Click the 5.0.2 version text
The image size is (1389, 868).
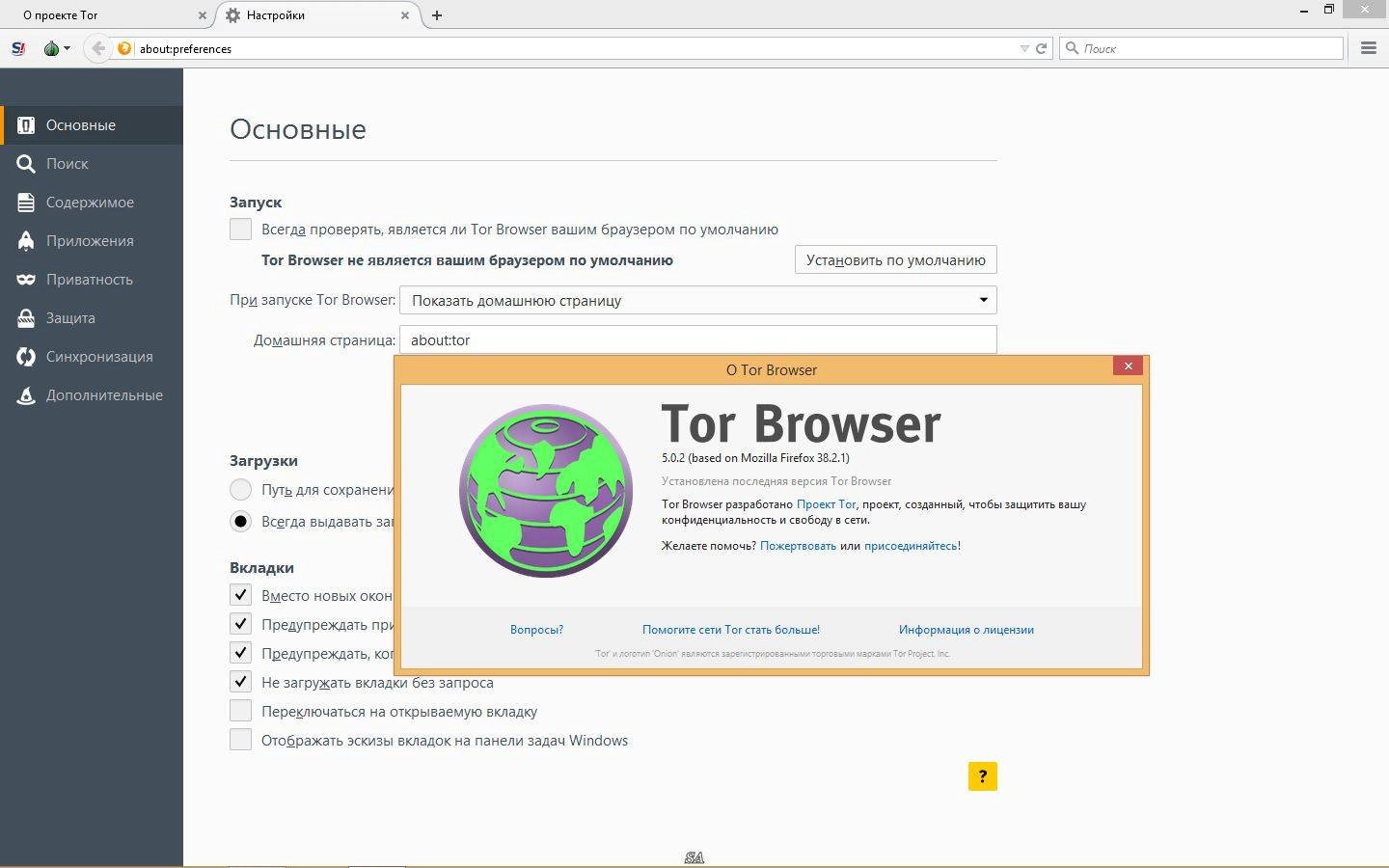(x=755, y=458)
